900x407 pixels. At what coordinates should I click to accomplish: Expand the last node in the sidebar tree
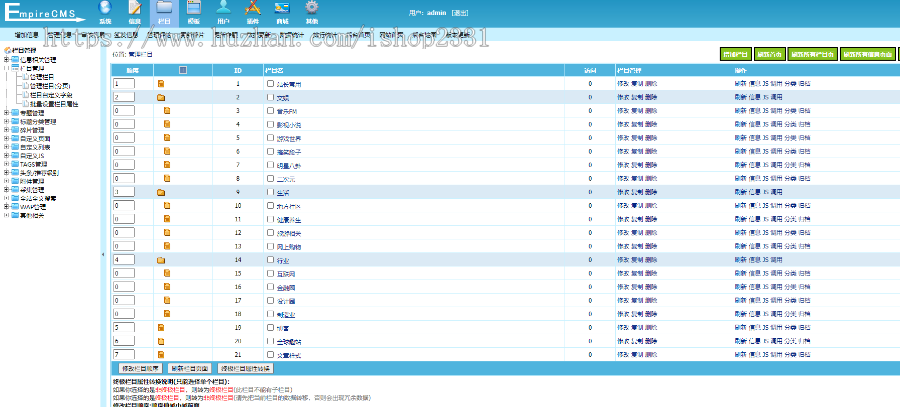tap(6, 215)
